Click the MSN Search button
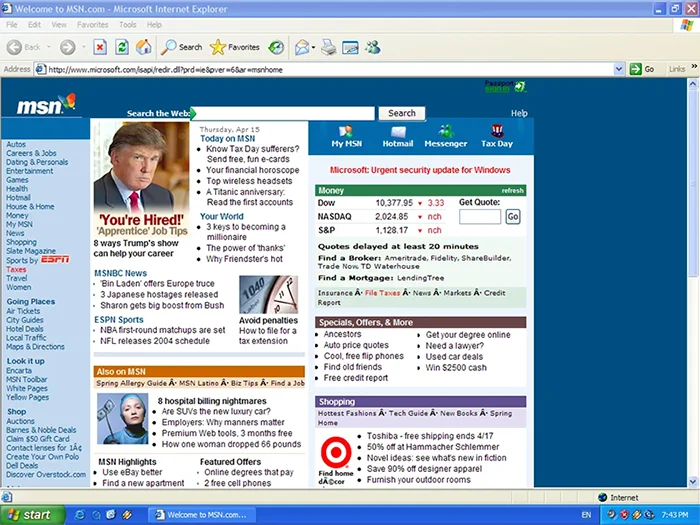700x525 pixels. pyautogui.click(x=402, y=113)
